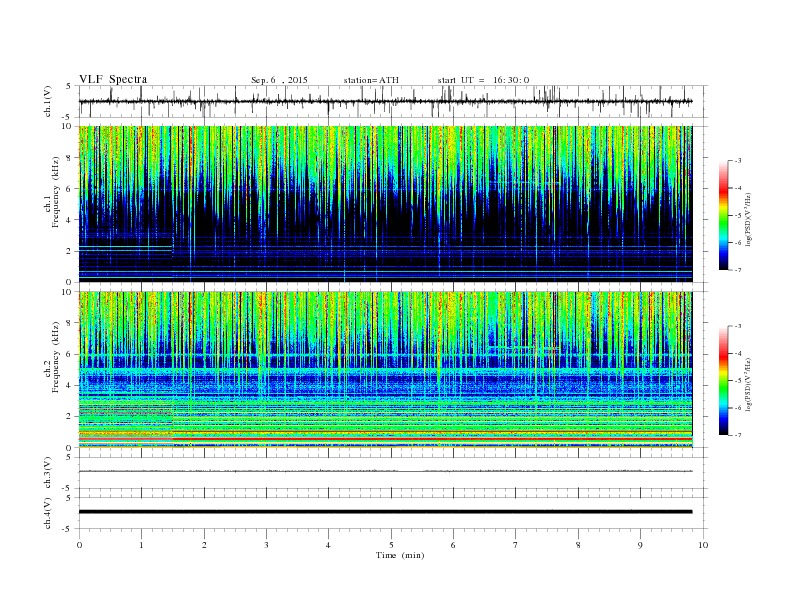Viewport: 792px width, 612px height.
Task: Click the "ch.4(V)" axis label
Action: 47,513
